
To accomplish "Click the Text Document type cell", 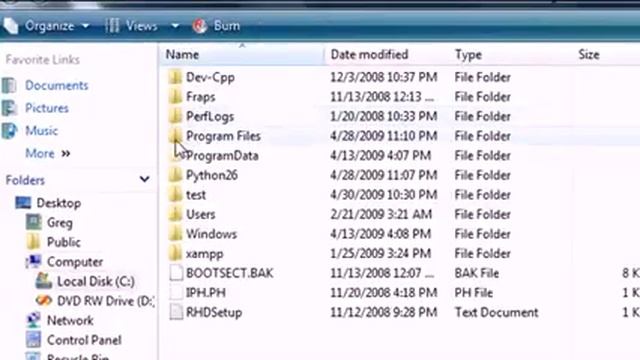I will pyautogui.click(x=496, y=313).
